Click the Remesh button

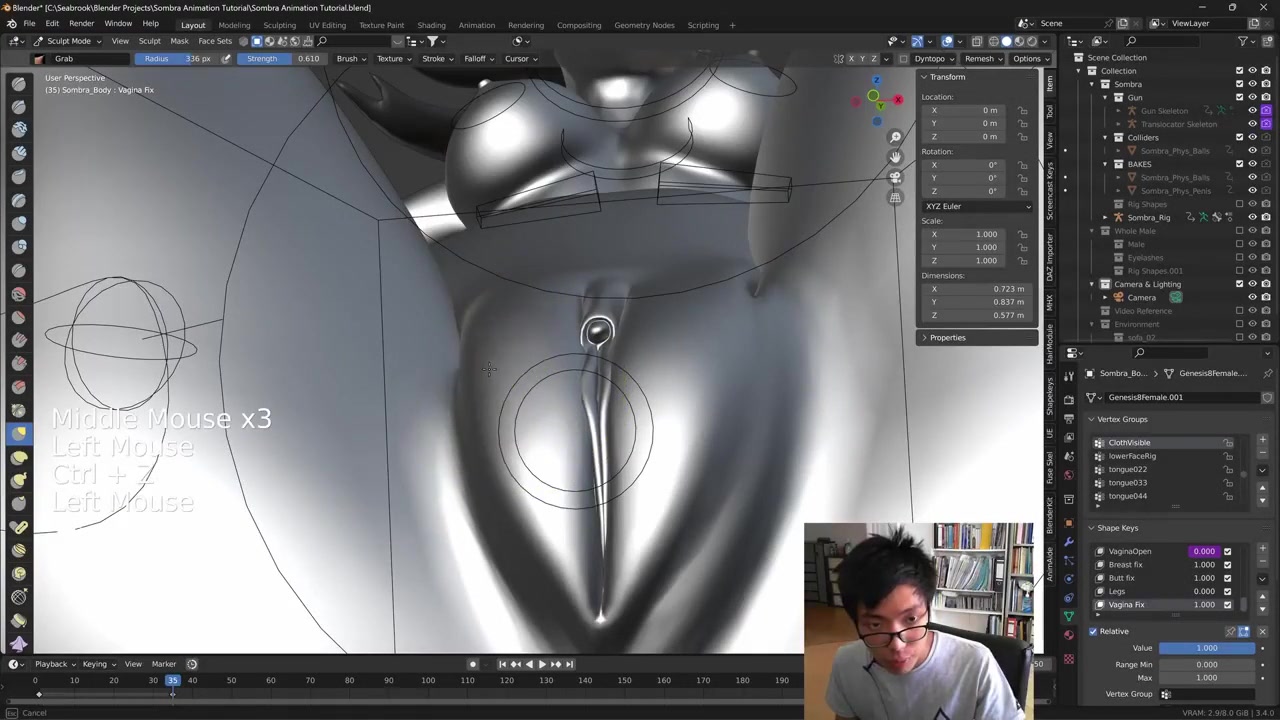979,58
